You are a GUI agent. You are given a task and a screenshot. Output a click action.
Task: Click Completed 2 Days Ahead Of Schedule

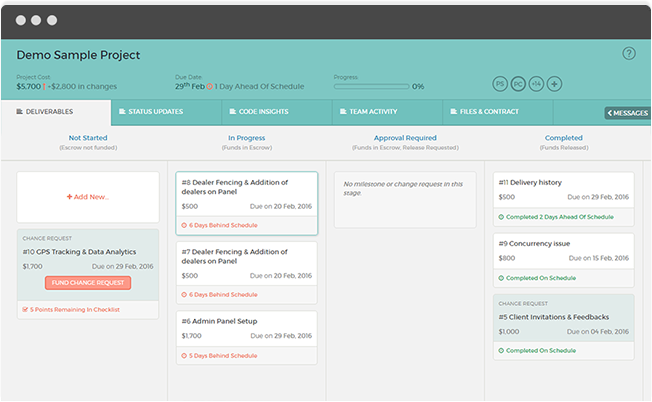coord(560,217)
